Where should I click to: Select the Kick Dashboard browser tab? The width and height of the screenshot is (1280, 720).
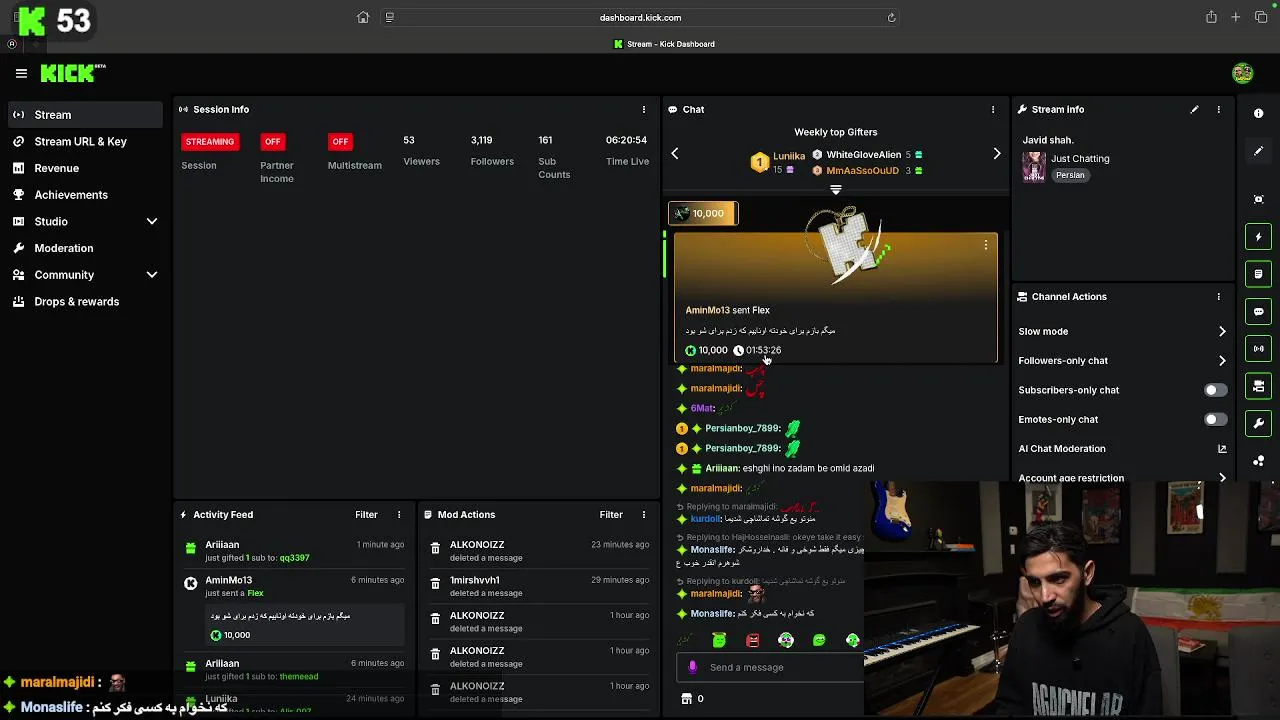tap(664, 44)
